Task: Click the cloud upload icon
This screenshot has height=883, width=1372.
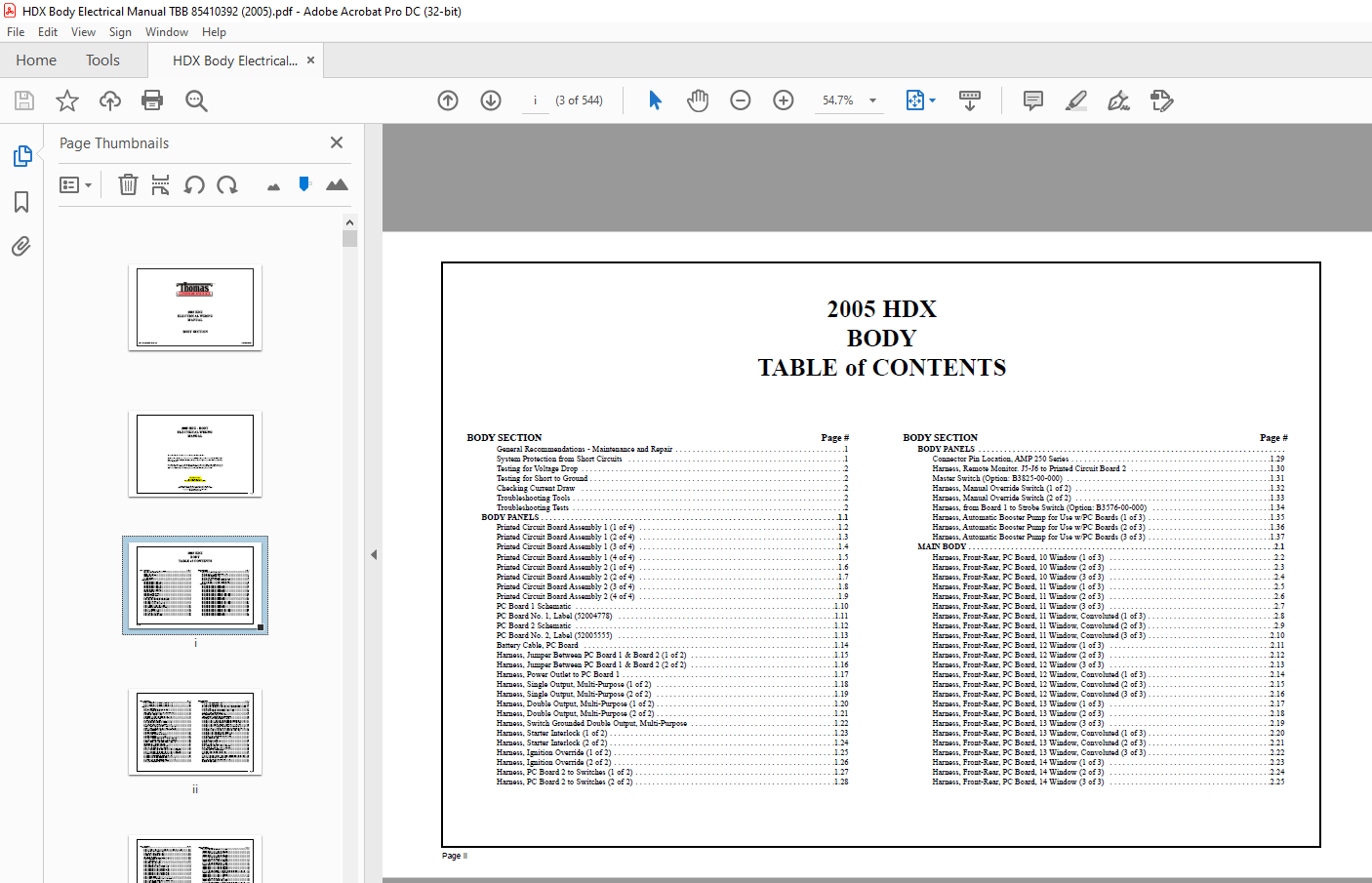Action: point(110,100)
